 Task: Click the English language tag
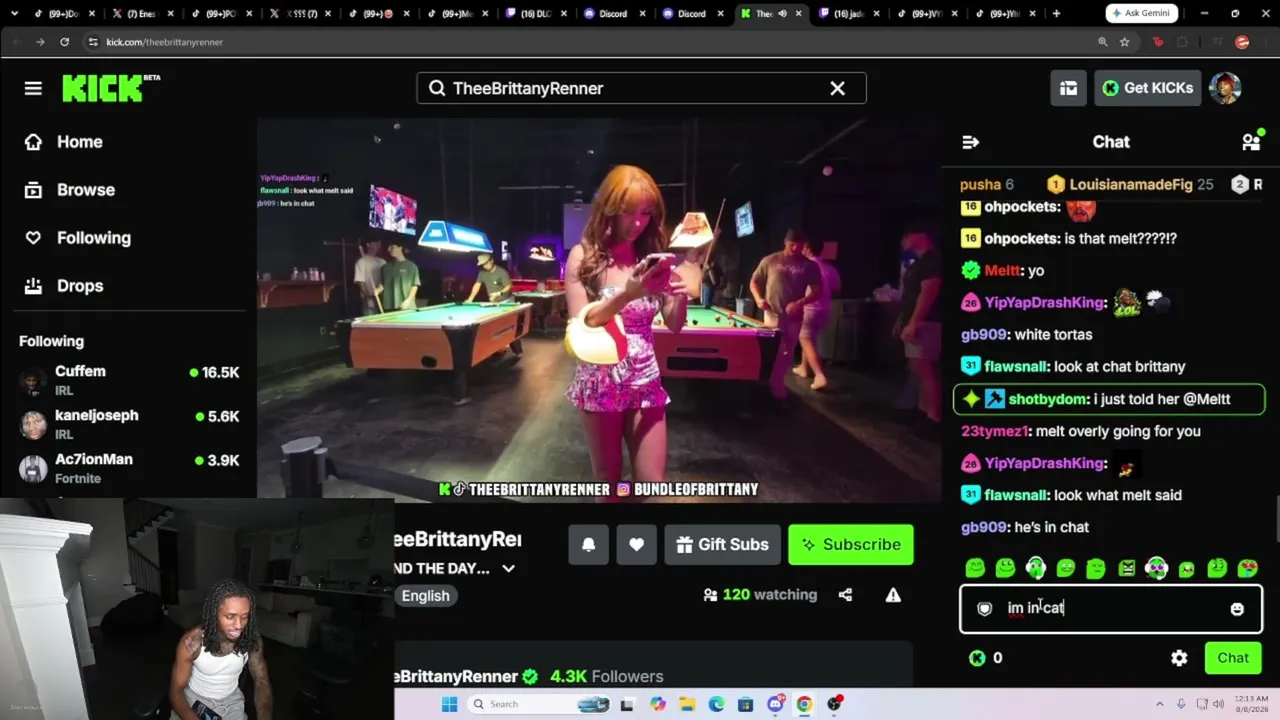(x=426, y=596)
